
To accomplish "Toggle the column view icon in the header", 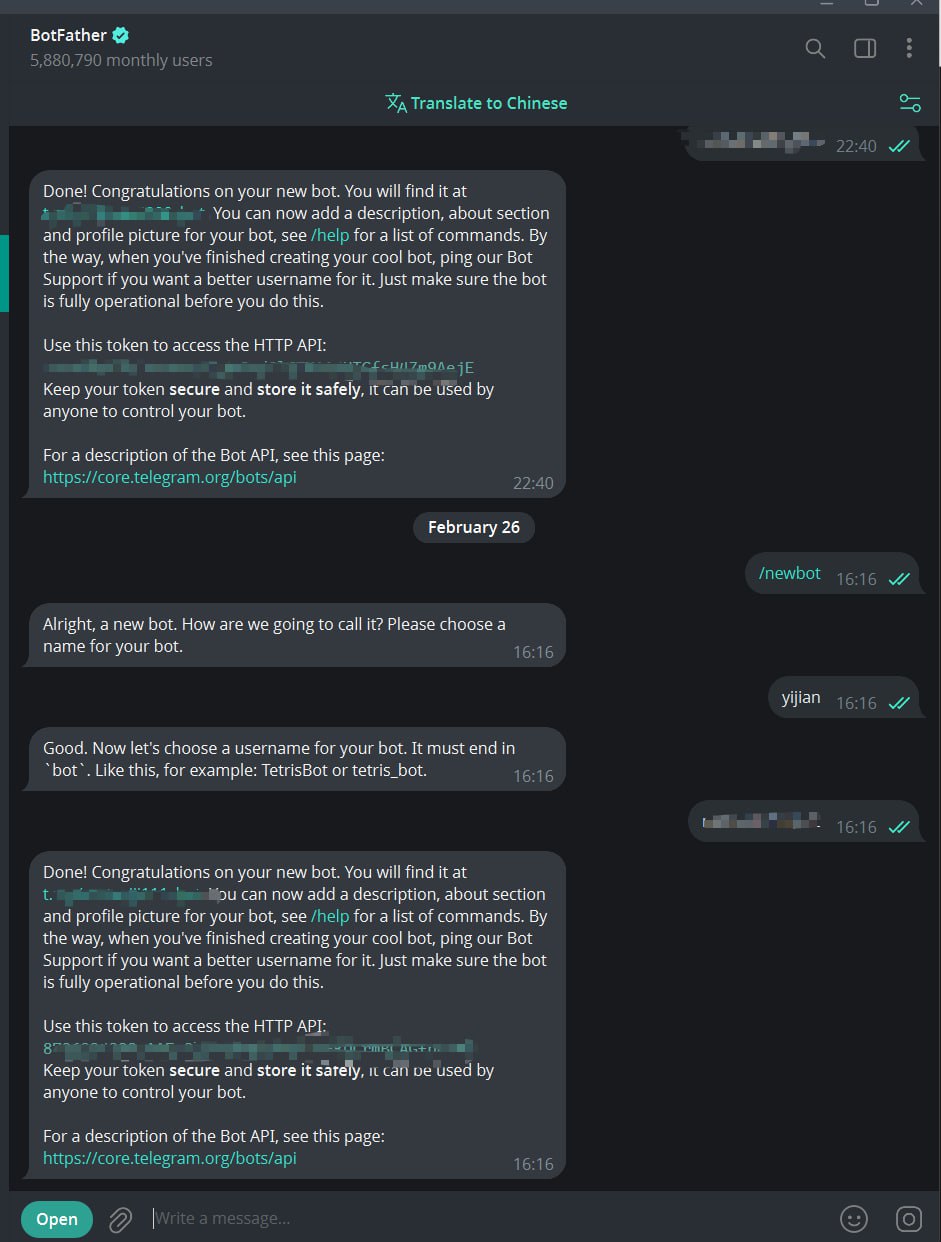I will click(x=864, y=47).
